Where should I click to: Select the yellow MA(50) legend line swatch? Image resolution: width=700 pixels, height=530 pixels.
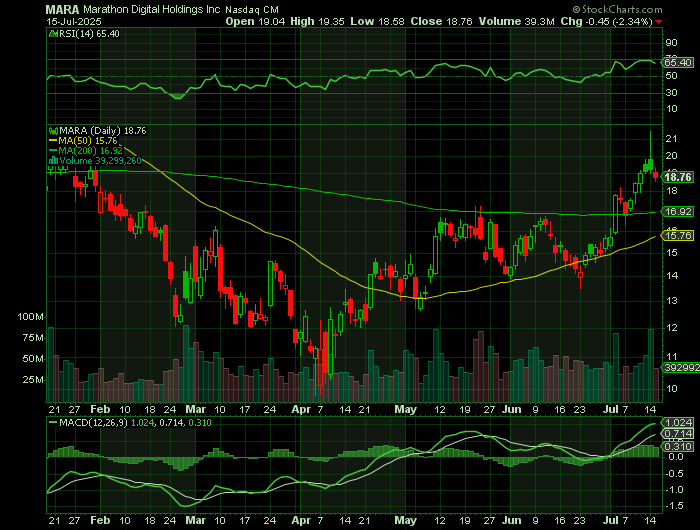[53, 141]
